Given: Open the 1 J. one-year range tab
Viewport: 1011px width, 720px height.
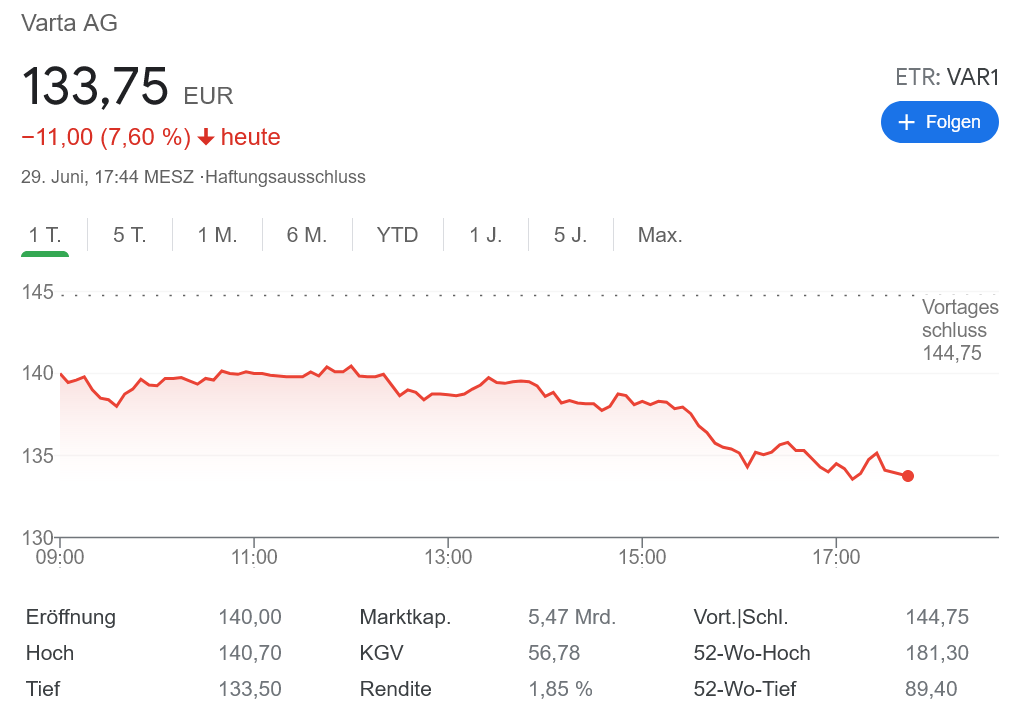Looking at the screenshot, I should point(487,236).
